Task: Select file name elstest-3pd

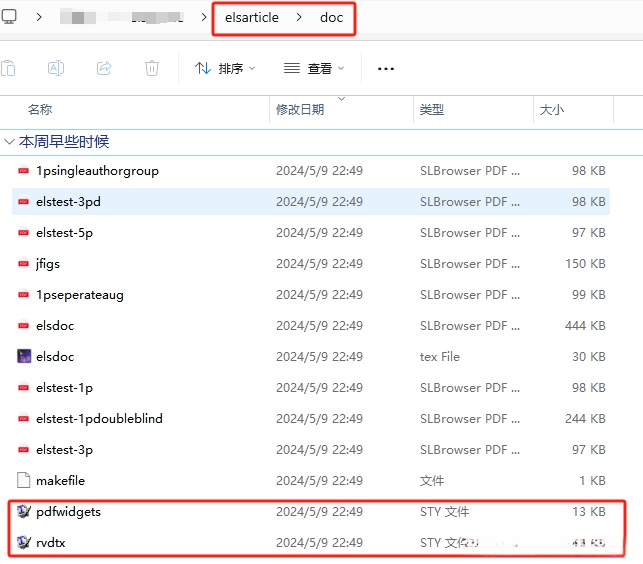Action: click(68, 202)
